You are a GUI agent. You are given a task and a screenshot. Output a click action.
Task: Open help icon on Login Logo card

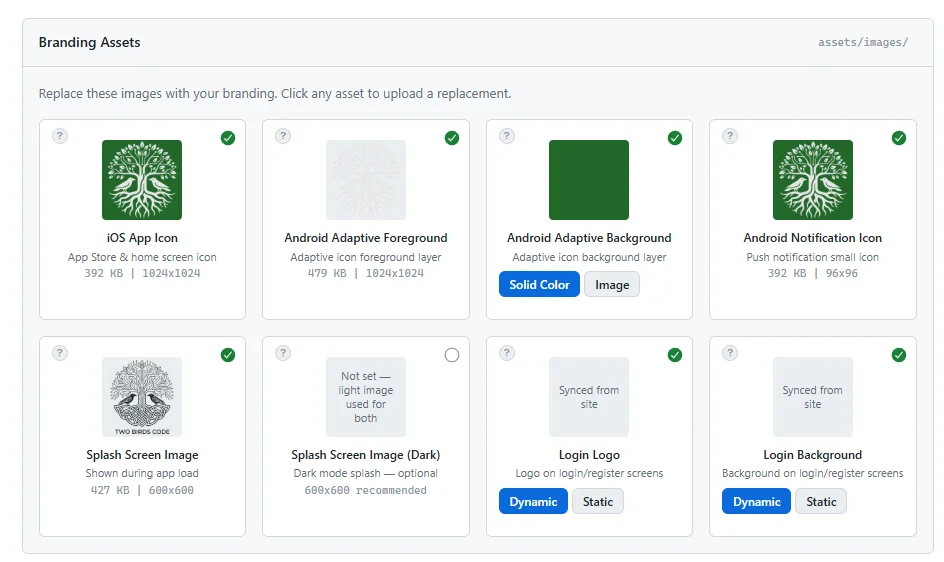[x=507, y=353]
